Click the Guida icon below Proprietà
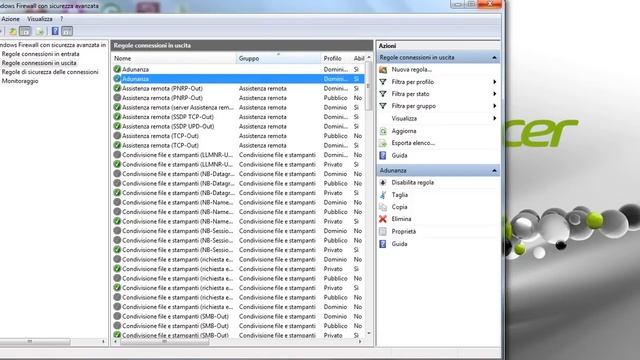Viewport: 640px width, 360px height. [383, 244]
